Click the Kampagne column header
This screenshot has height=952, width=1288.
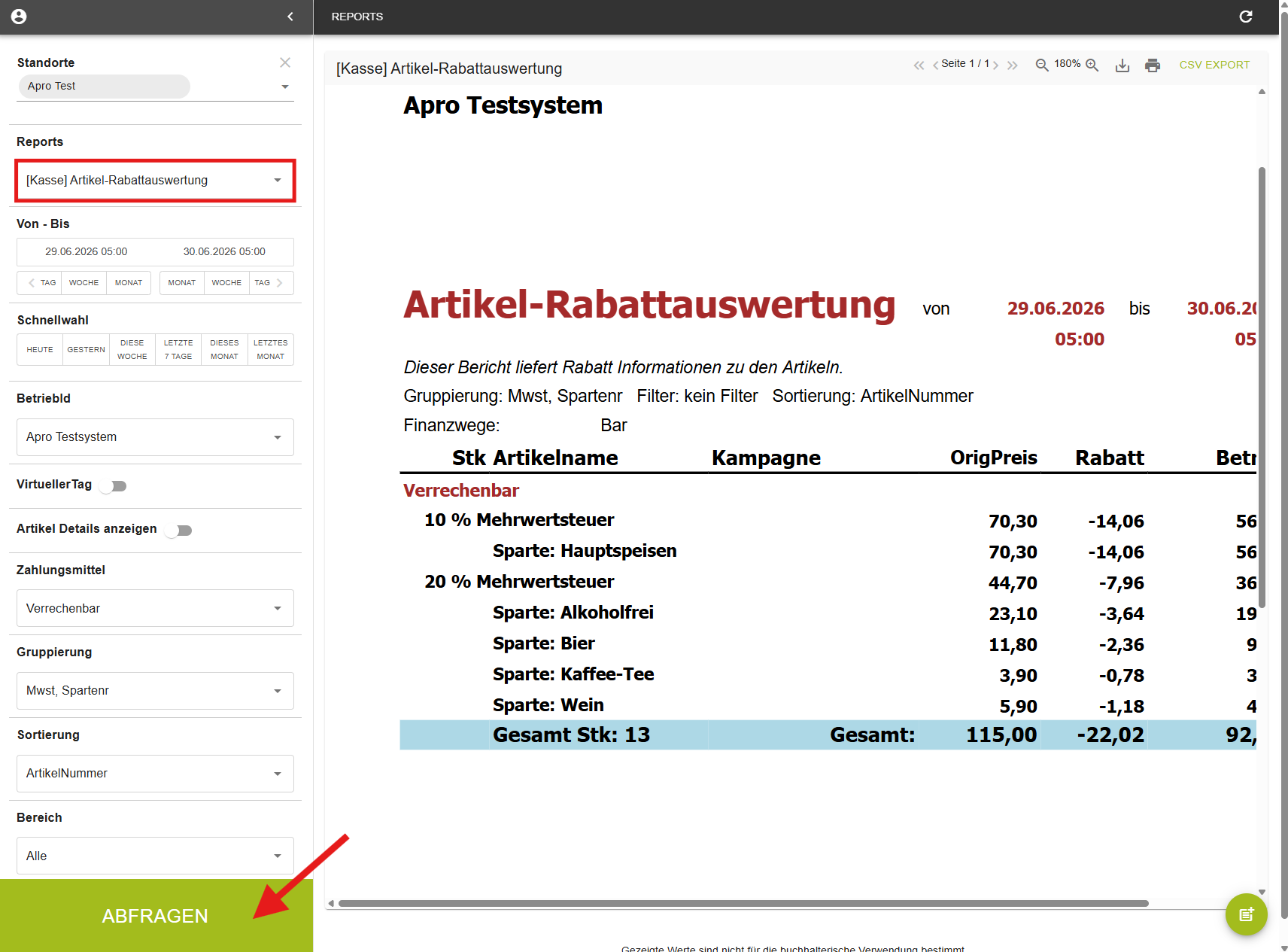[766, 458]
